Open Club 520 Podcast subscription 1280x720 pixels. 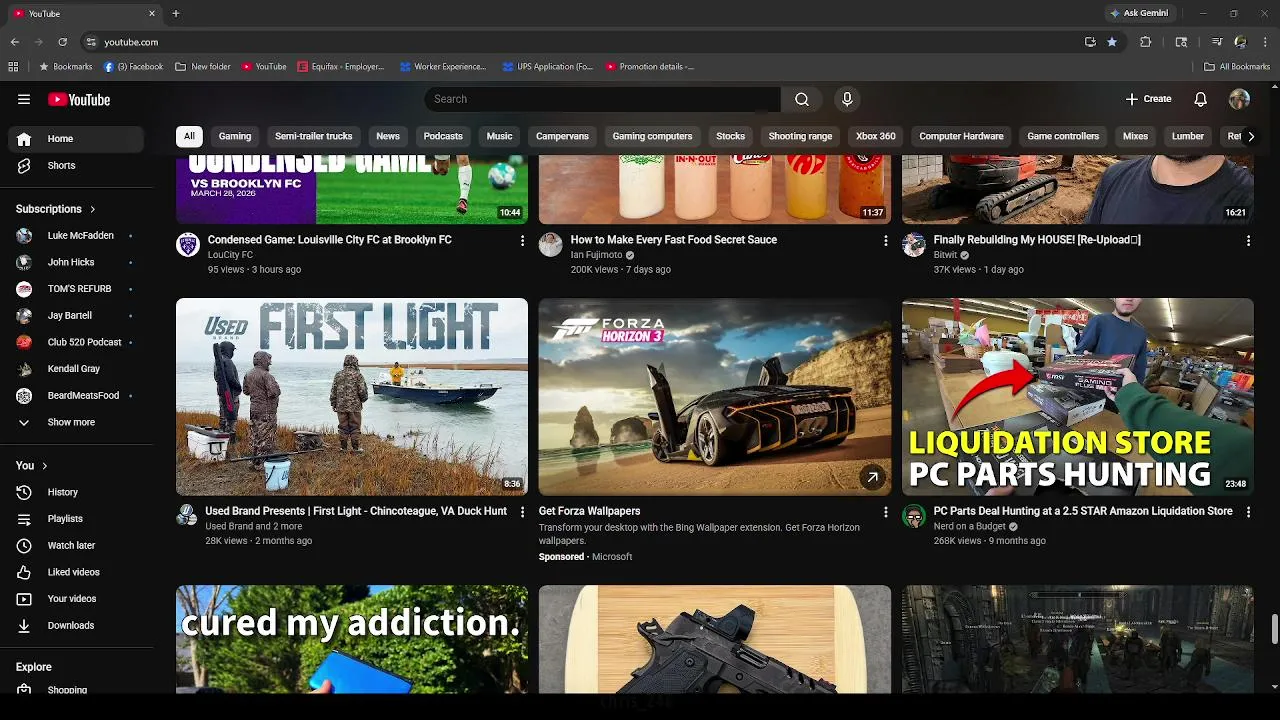76,342
